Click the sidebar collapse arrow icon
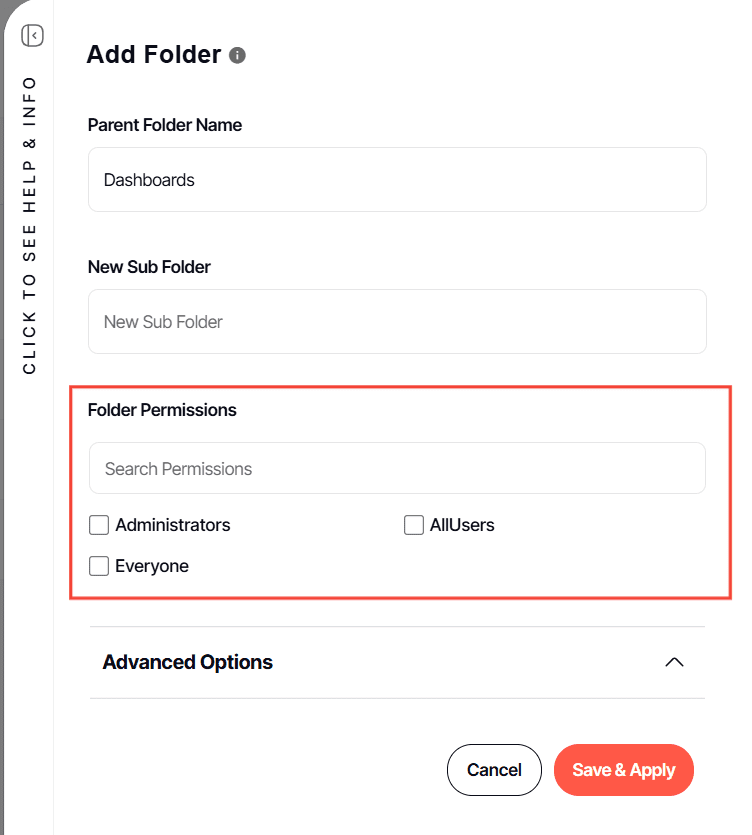 (32, 36)
